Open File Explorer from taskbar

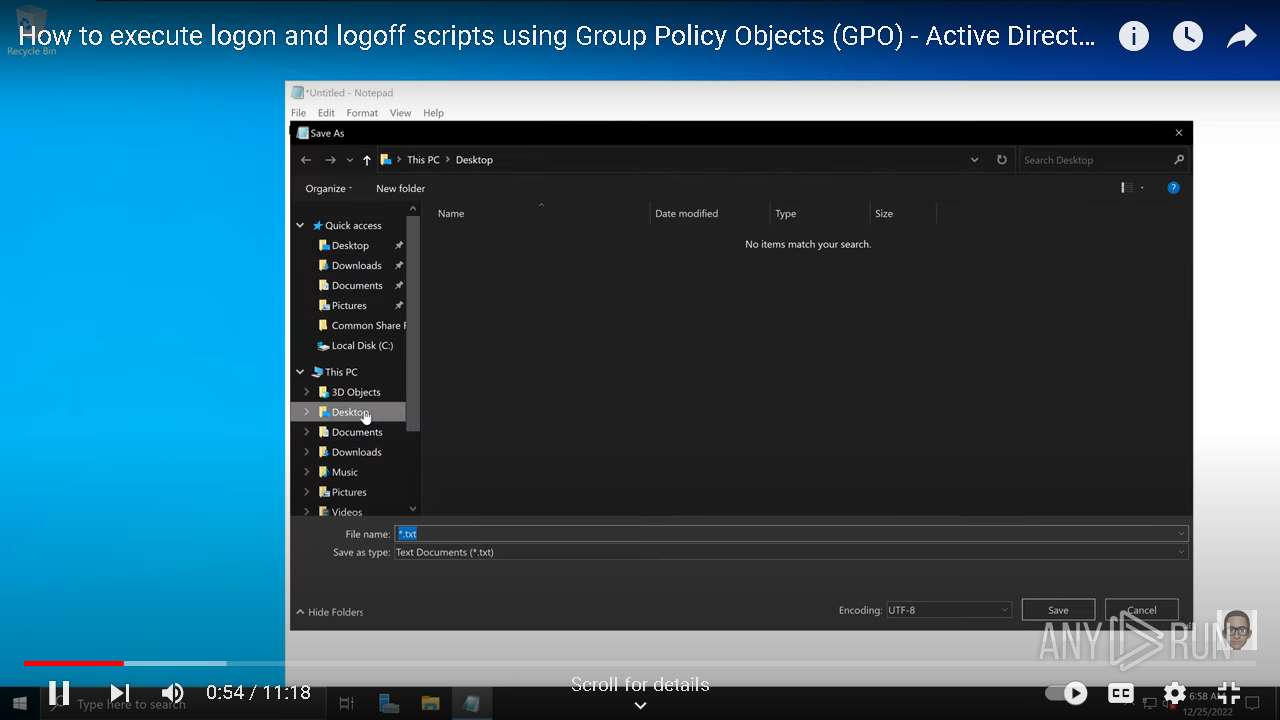[430, 703]
